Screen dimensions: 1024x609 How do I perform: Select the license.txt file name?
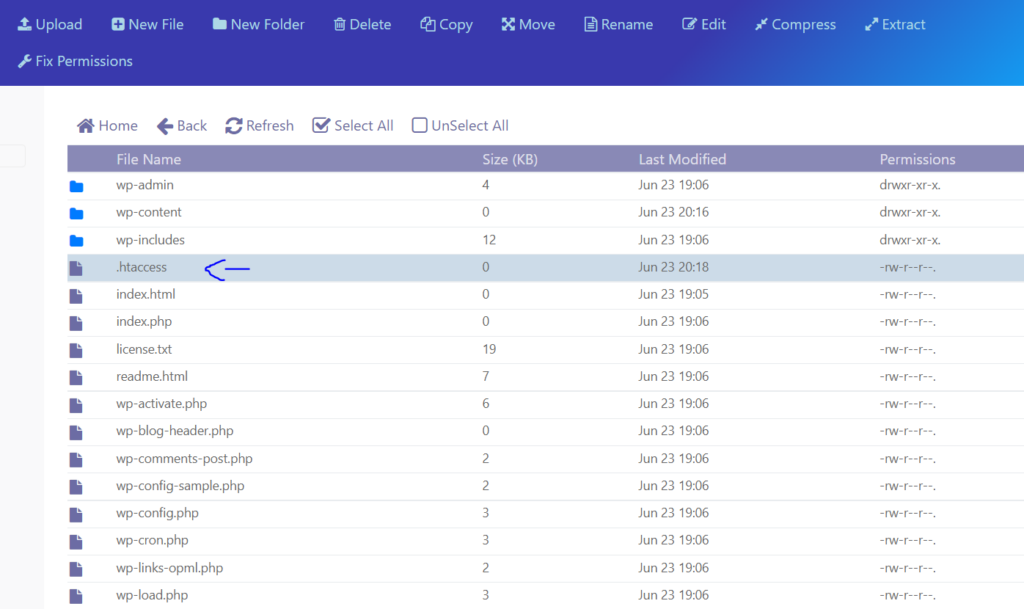coord(144,349)
